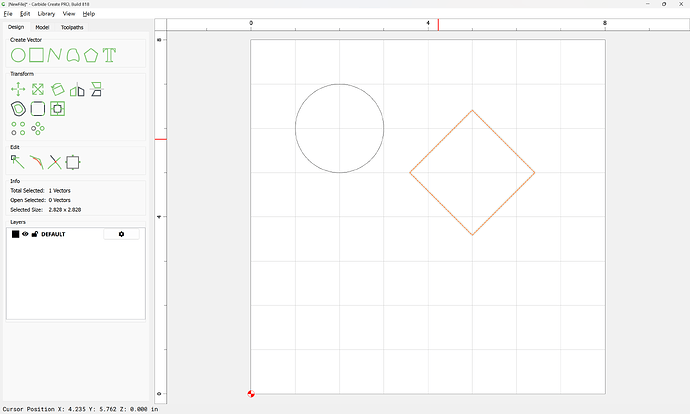Image resolution: width=690 pixels, height=414 pixels.
Task: Switch to the Toolpaths tab
Action: [72, 27]
